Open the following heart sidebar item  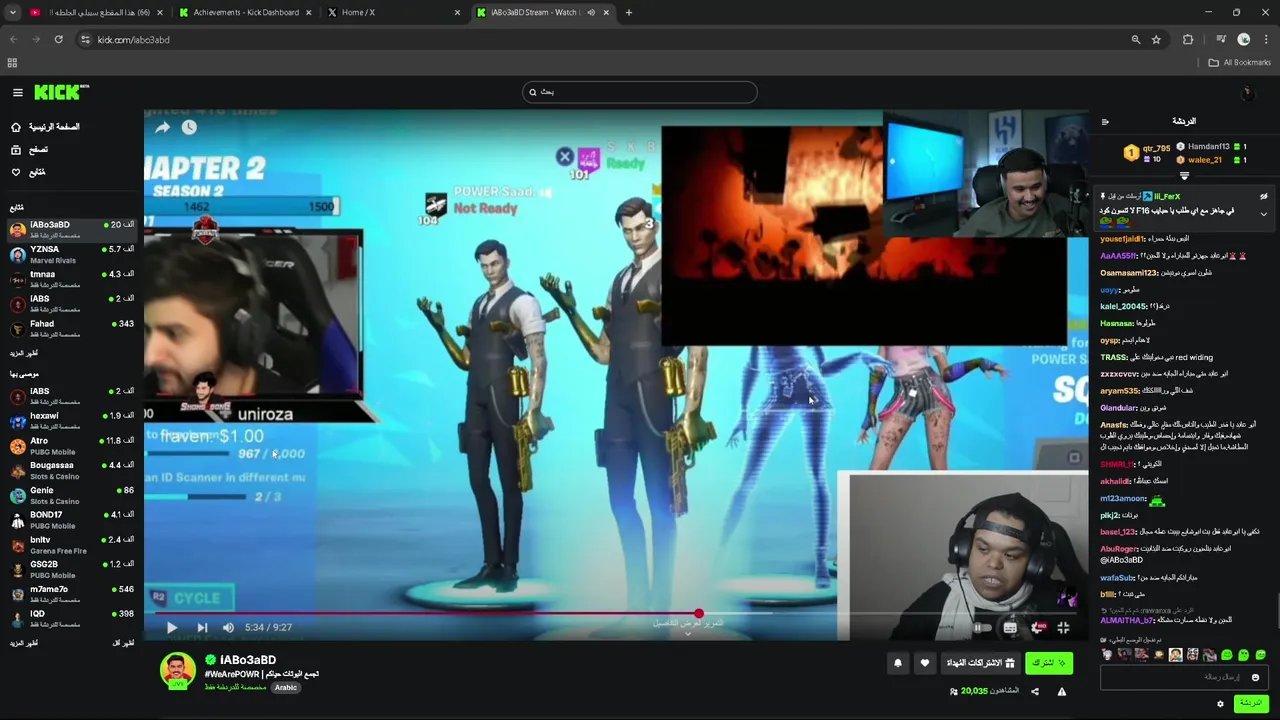pyautogui.click(x=29, y=172)
